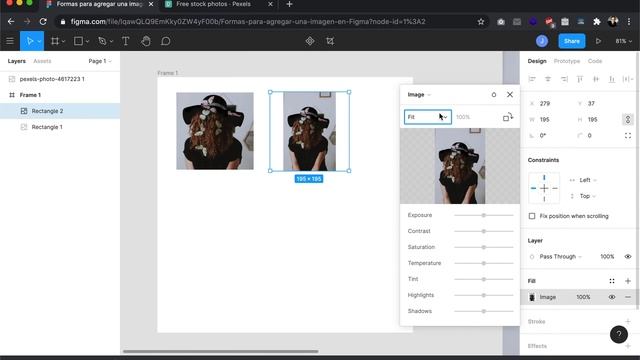
Task: Open the Help question mark button
Action: tap(619, 334)
